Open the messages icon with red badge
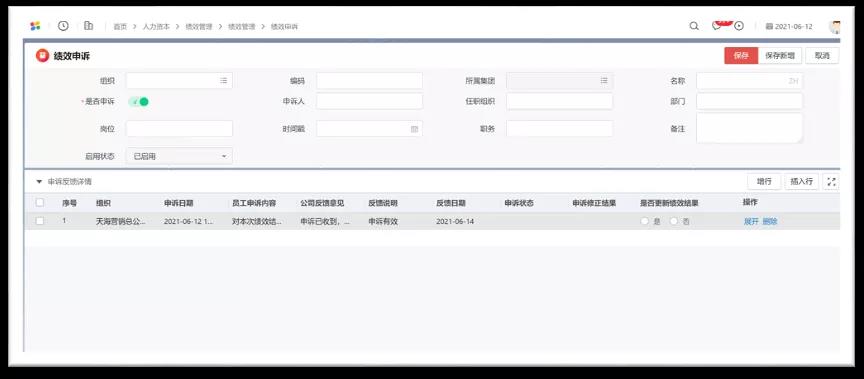The width and height of the screenshot is (864, 379). [716, 26]
